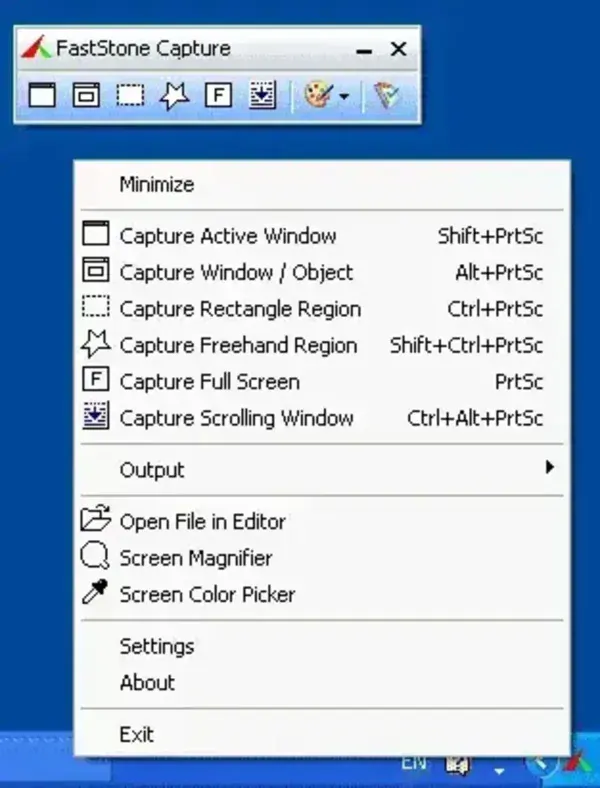
Task: Close the FastStone Capture toolbar window
Action: coord(398,49)
